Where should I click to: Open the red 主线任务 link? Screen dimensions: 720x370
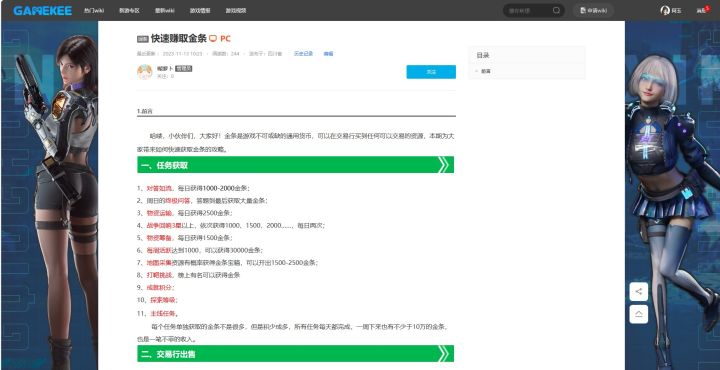pos(163,314)
